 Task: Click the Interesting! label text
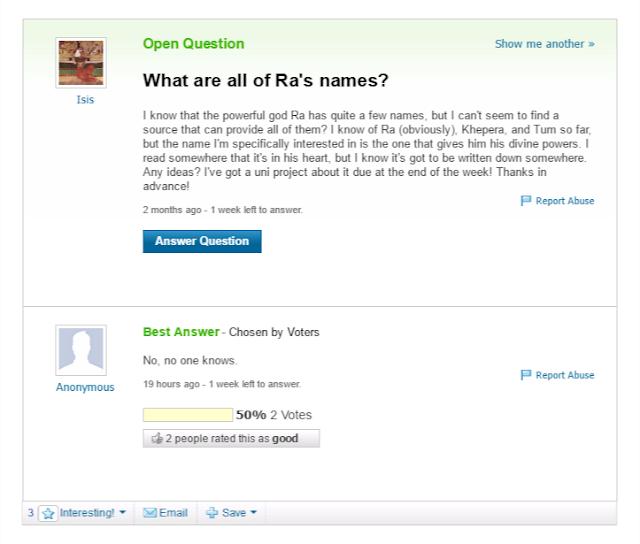pyautogui.click(x=87, y=513)
